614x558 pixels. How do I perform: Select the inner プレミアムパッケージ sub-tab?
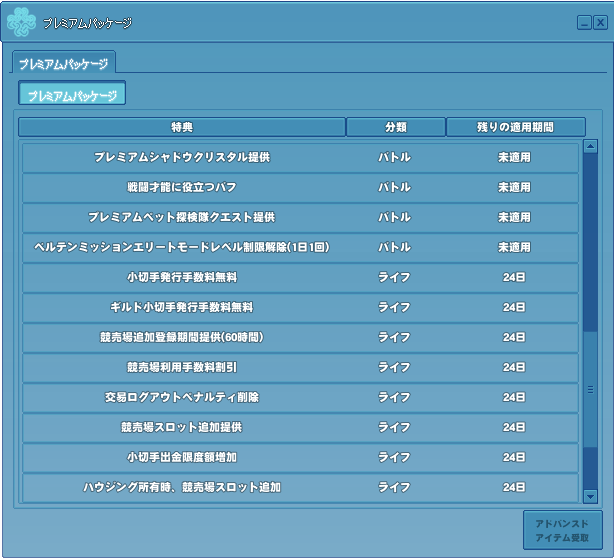[72, 94]
